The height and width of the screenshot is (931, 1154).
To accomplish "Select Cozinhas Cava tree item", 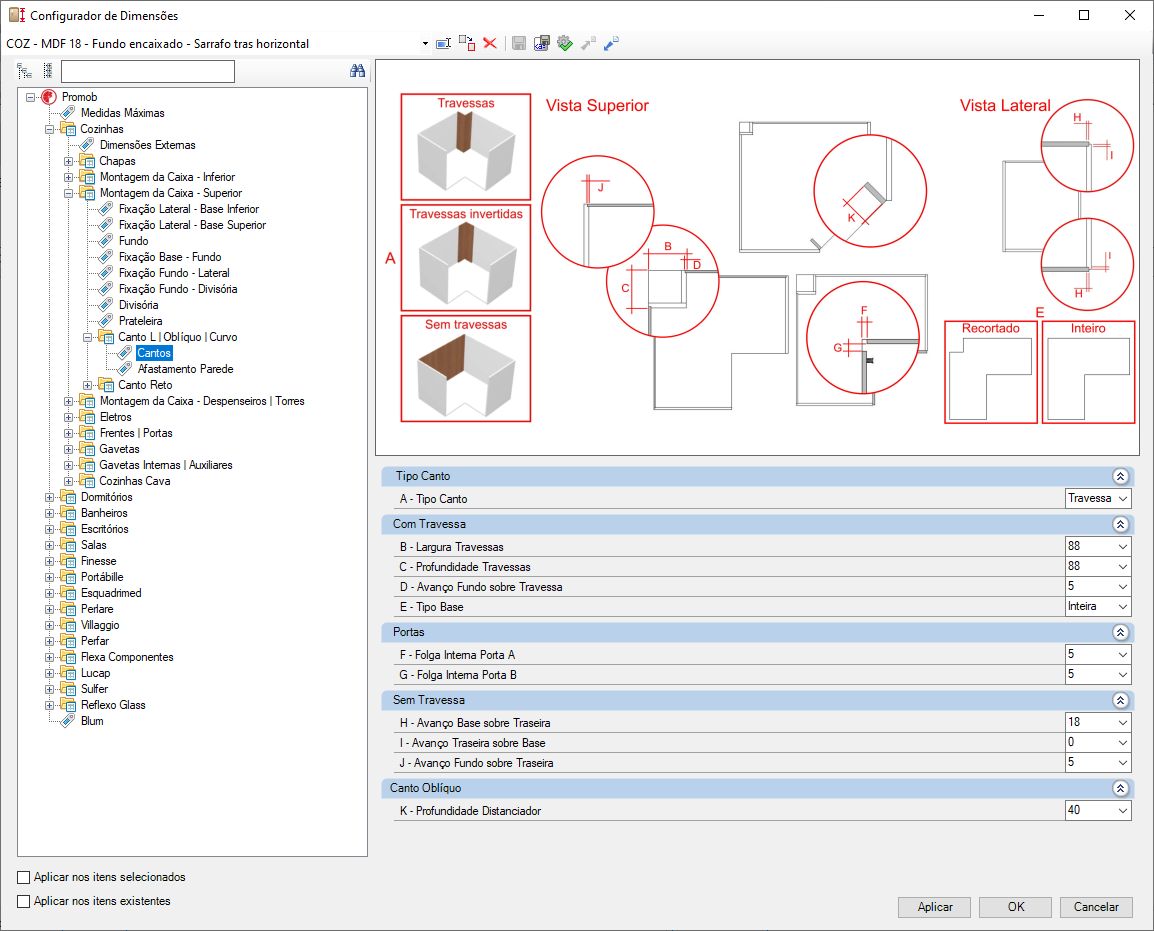I will (135, 481).
